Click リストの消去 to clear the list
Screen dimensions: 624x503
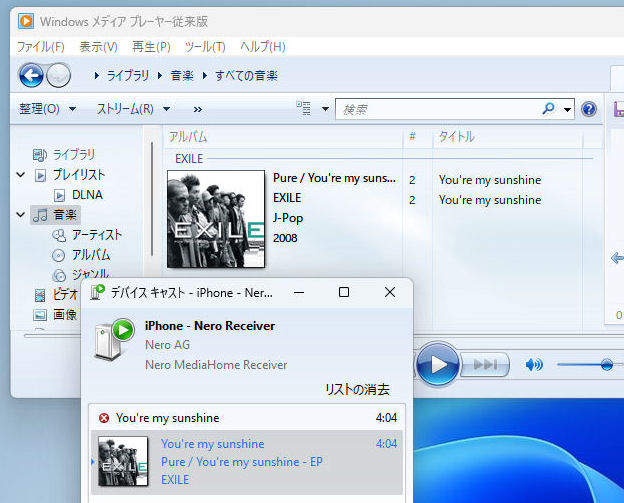click(x=357, y=389)
